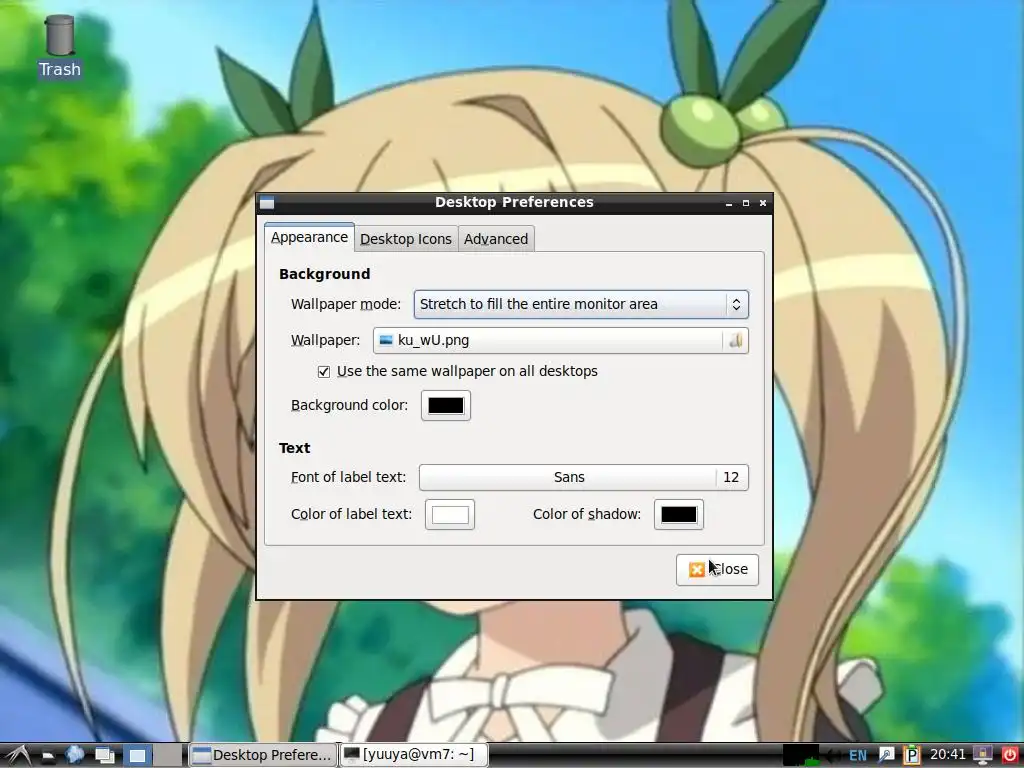Viewport: 1024px width, 768px height.
Task: Click the Font of label text label
Action: click(x=348, y=477)
